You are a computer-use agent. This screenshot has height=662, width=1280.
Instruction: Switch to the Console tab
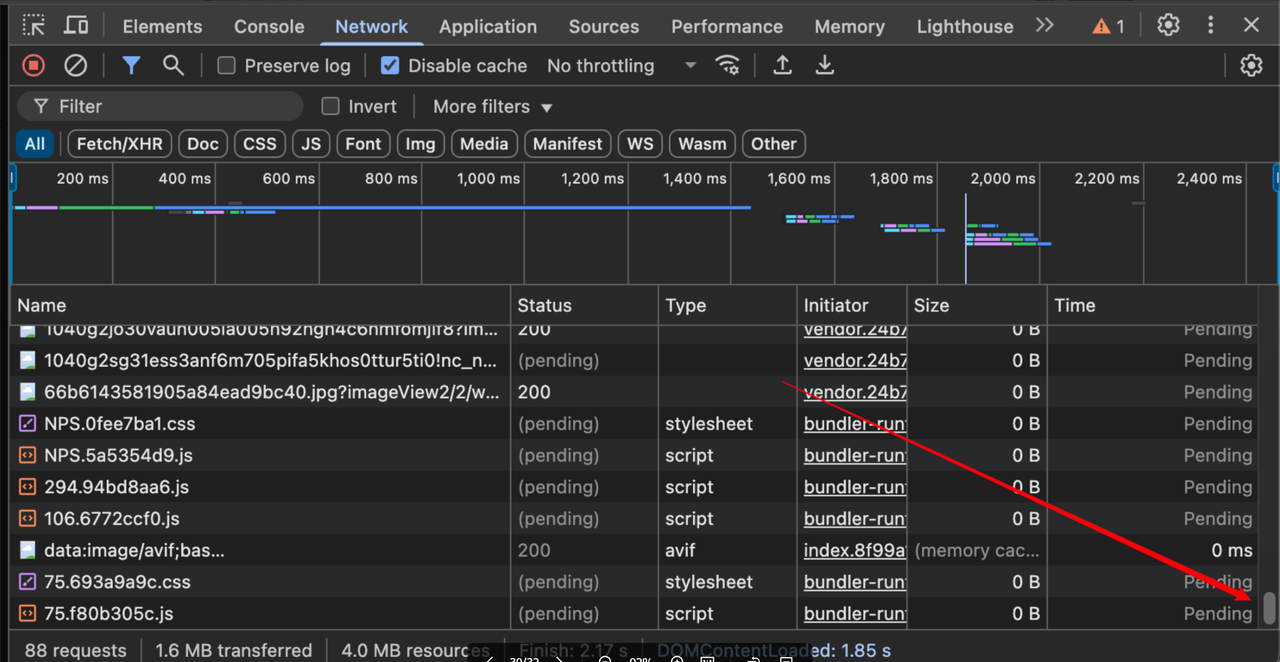click(268, 26)
